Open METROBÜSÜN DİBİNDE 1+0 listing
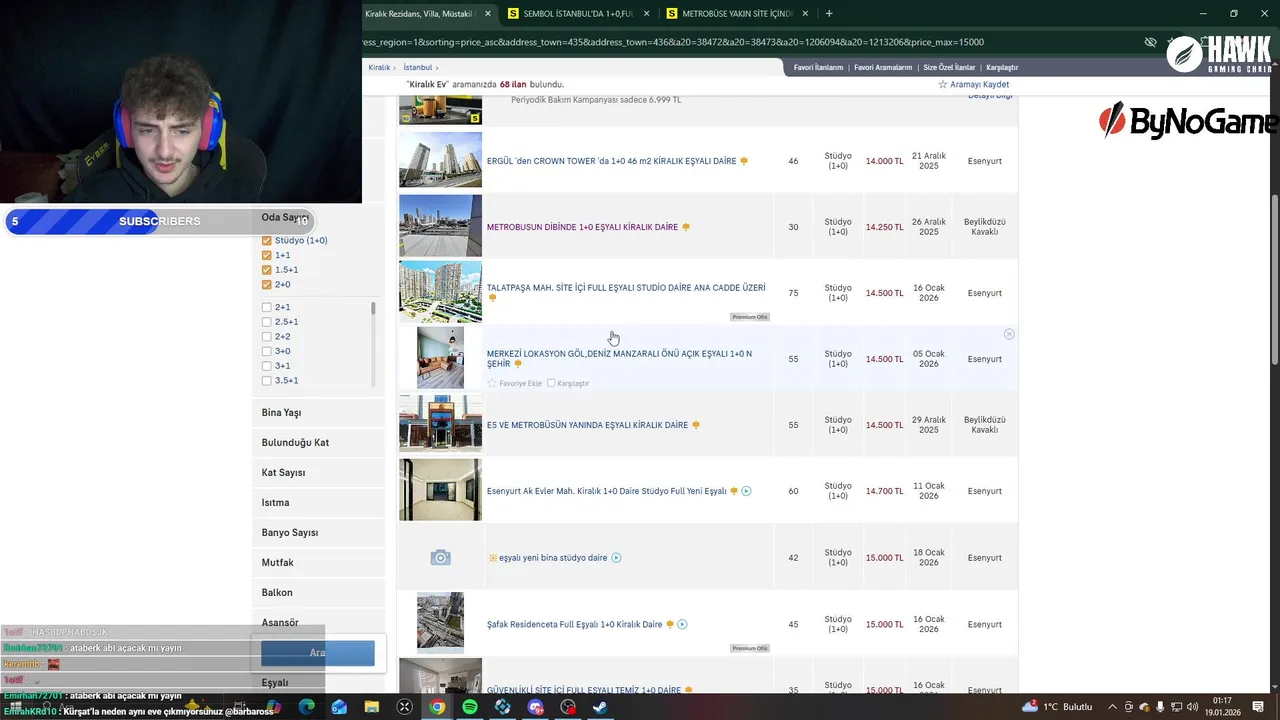Screen dimensions: 1280x720 (x=582, y=227)
